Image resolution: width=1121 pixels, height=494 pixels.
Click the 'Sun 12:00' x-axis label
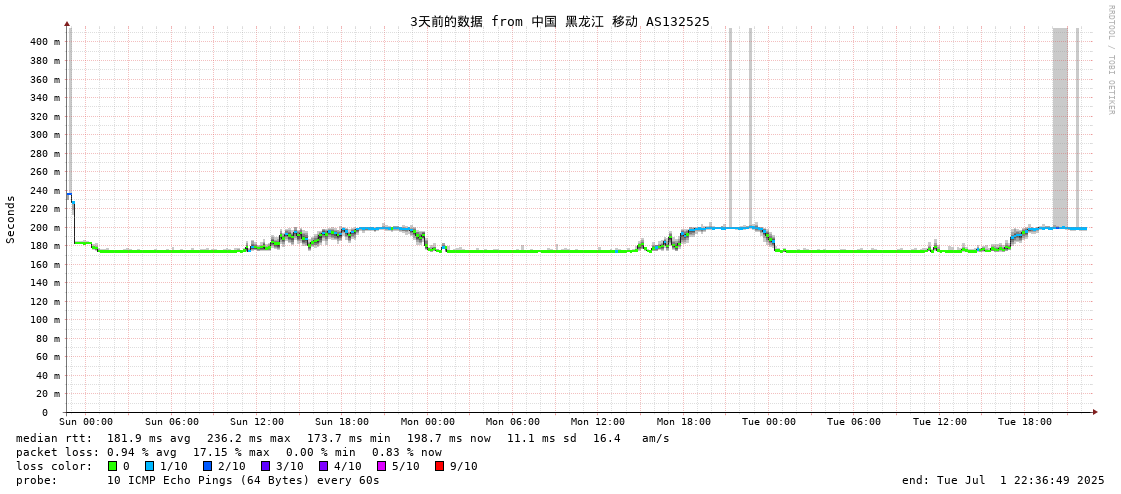pos(257,422)
